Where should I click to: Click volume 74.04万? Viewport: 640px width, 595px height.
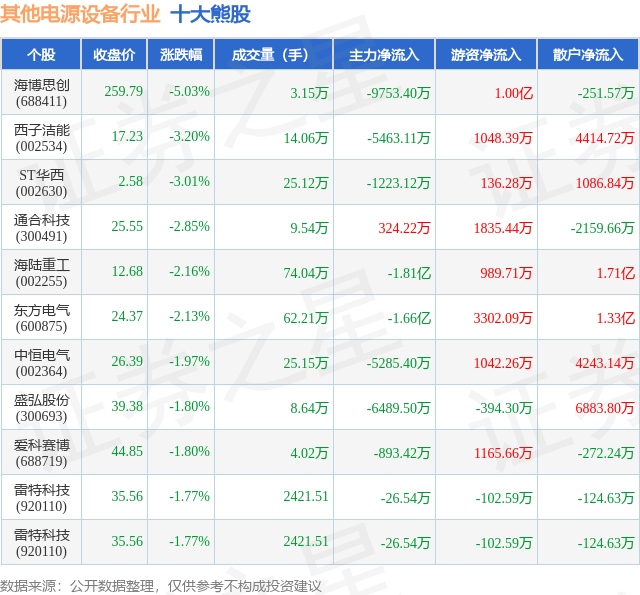click(306, 273)
